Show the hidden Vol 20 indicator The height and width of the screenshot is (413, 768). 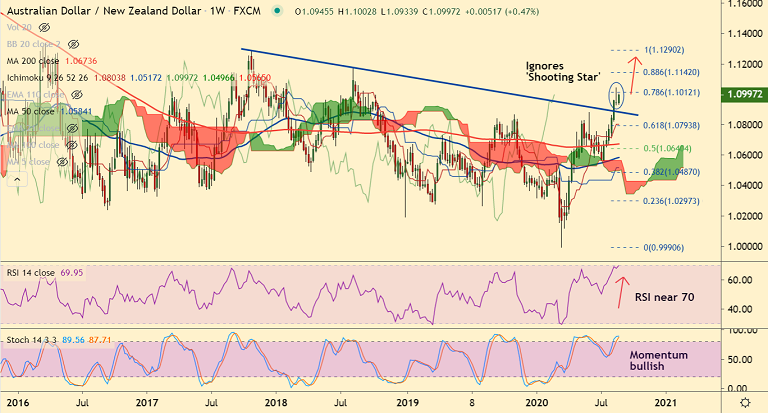pos(44,27)
